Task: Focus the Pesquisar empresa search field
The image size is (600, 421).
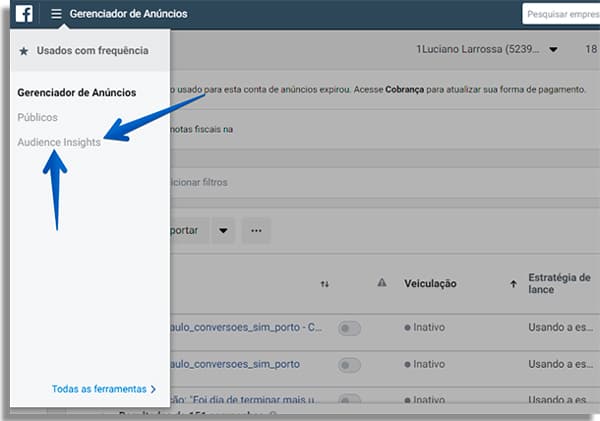Action: pos(561,14)
